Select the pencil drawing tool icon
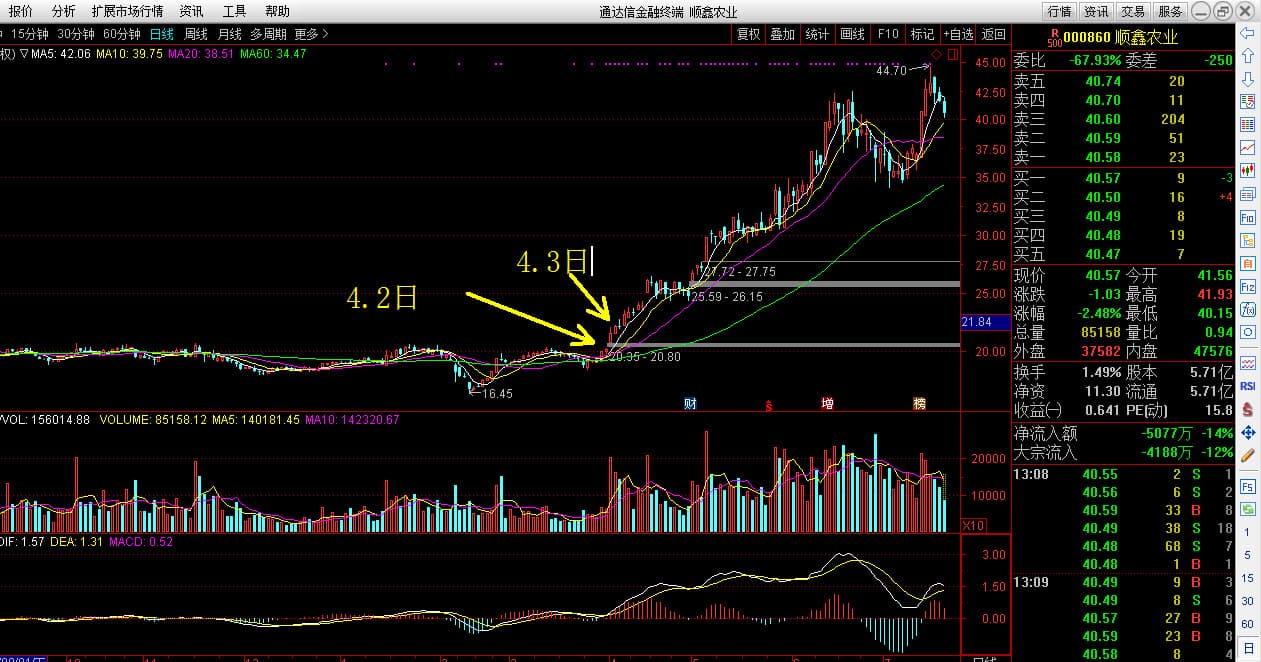Image resolution: width=1261 pixels, height=662 pixels. click(1247, 455)
